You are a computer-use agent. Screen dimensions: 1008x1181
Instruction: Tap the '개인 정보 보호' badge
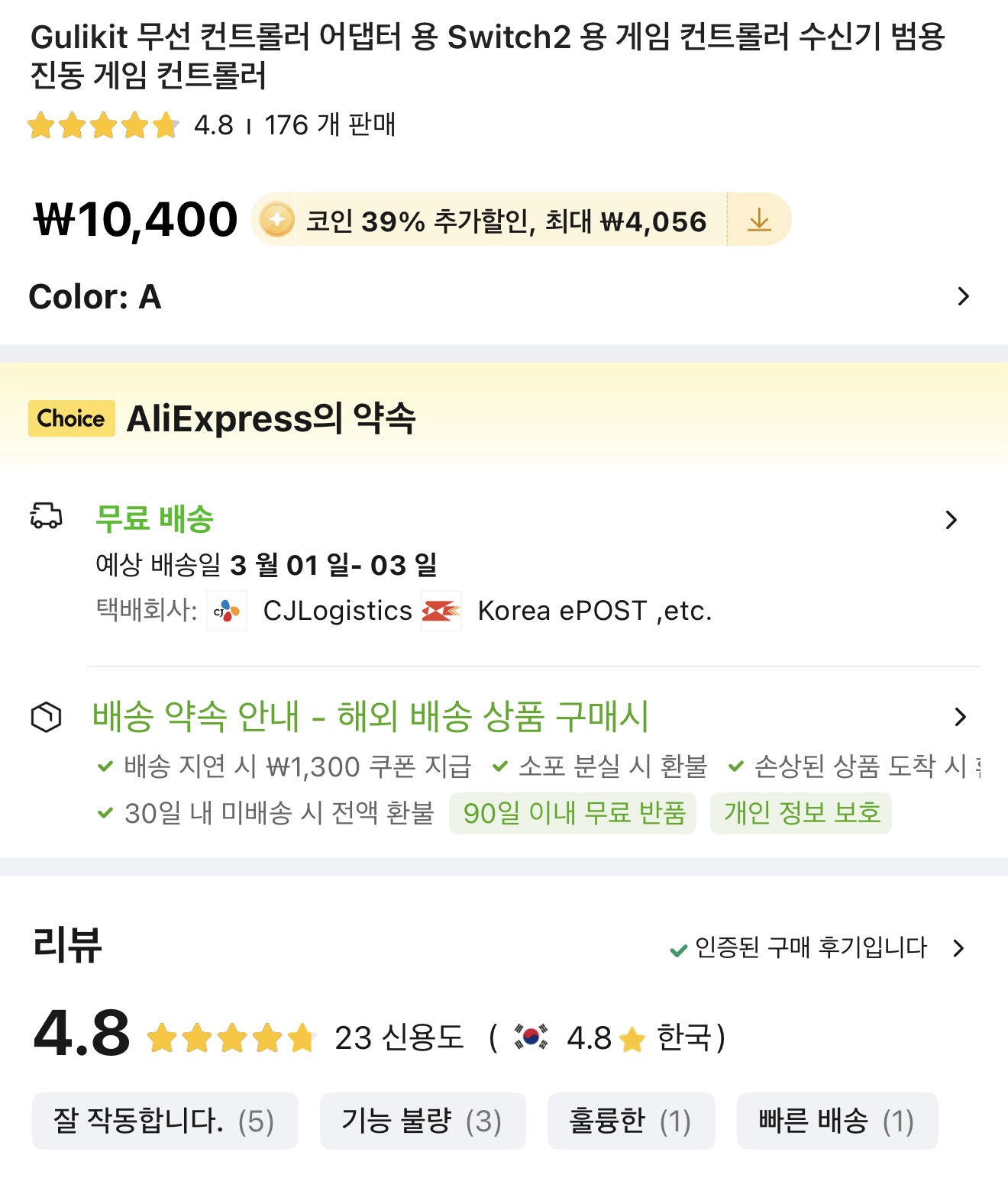click(801, 813)
